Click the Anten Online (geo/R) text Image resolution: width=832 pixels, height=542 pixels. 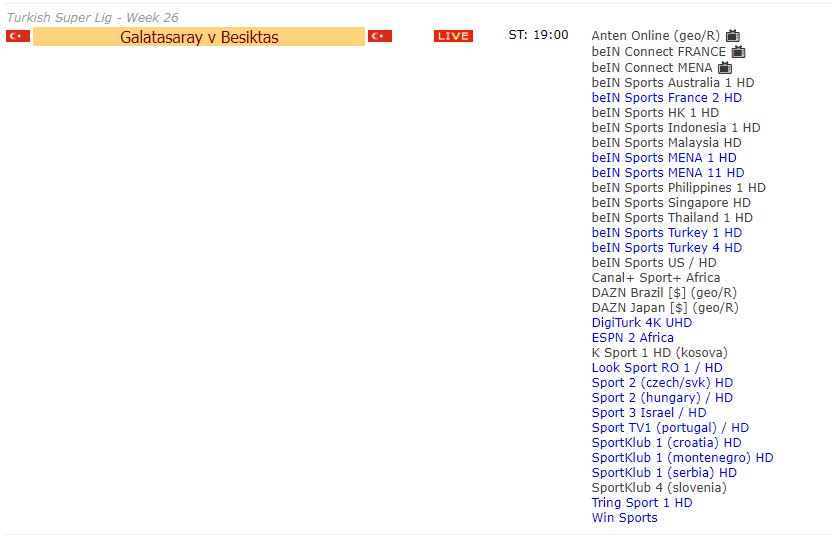tap(656, 36)
